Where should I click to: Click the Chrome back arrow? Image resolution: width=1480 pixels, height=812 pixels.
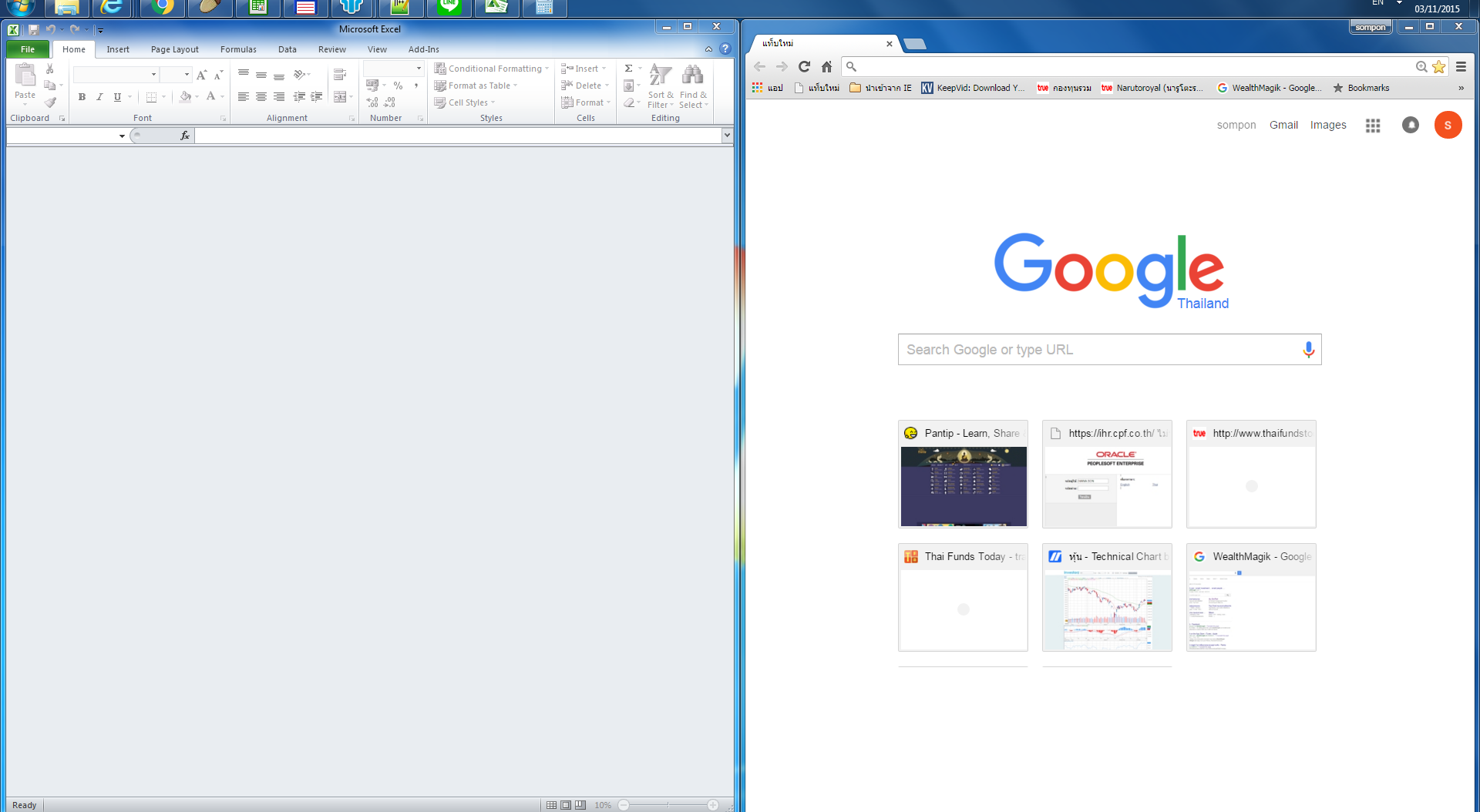759,66
